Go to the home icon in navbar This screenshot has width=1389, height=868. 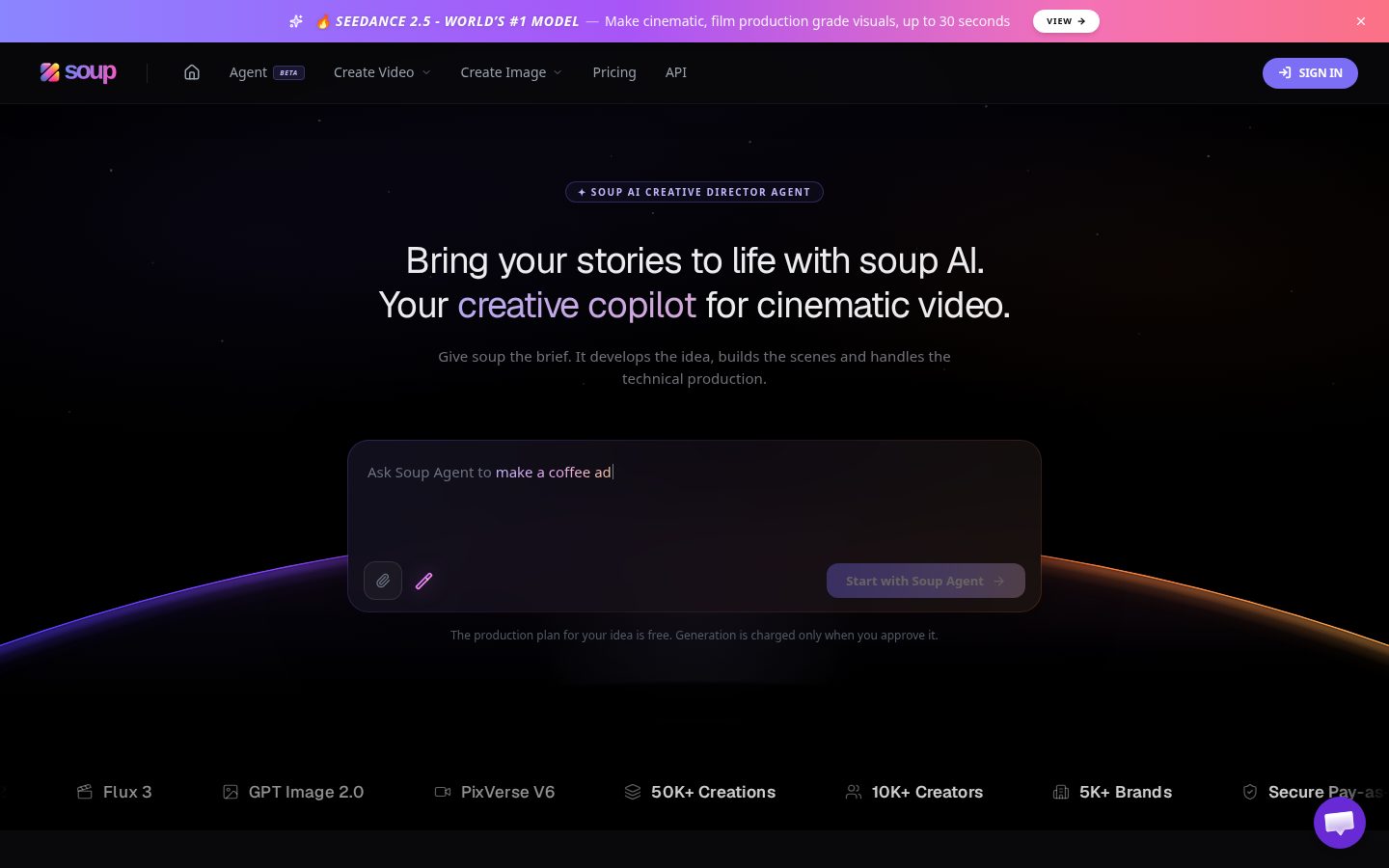[x=192, y=72]
